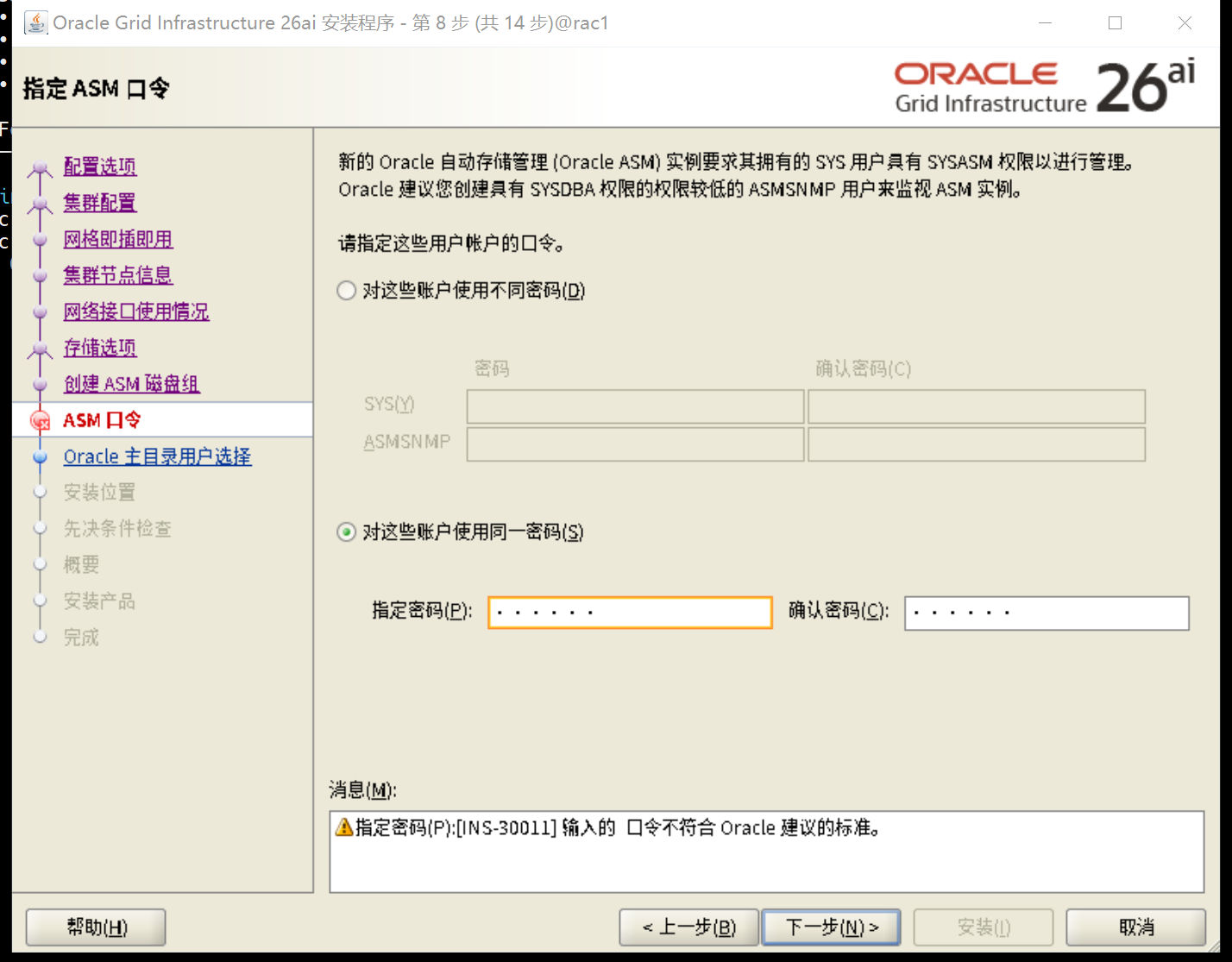1232x962 pixels.
Task: Select 对这些账户使用同一密码 radio button
Action: (346, 532)
